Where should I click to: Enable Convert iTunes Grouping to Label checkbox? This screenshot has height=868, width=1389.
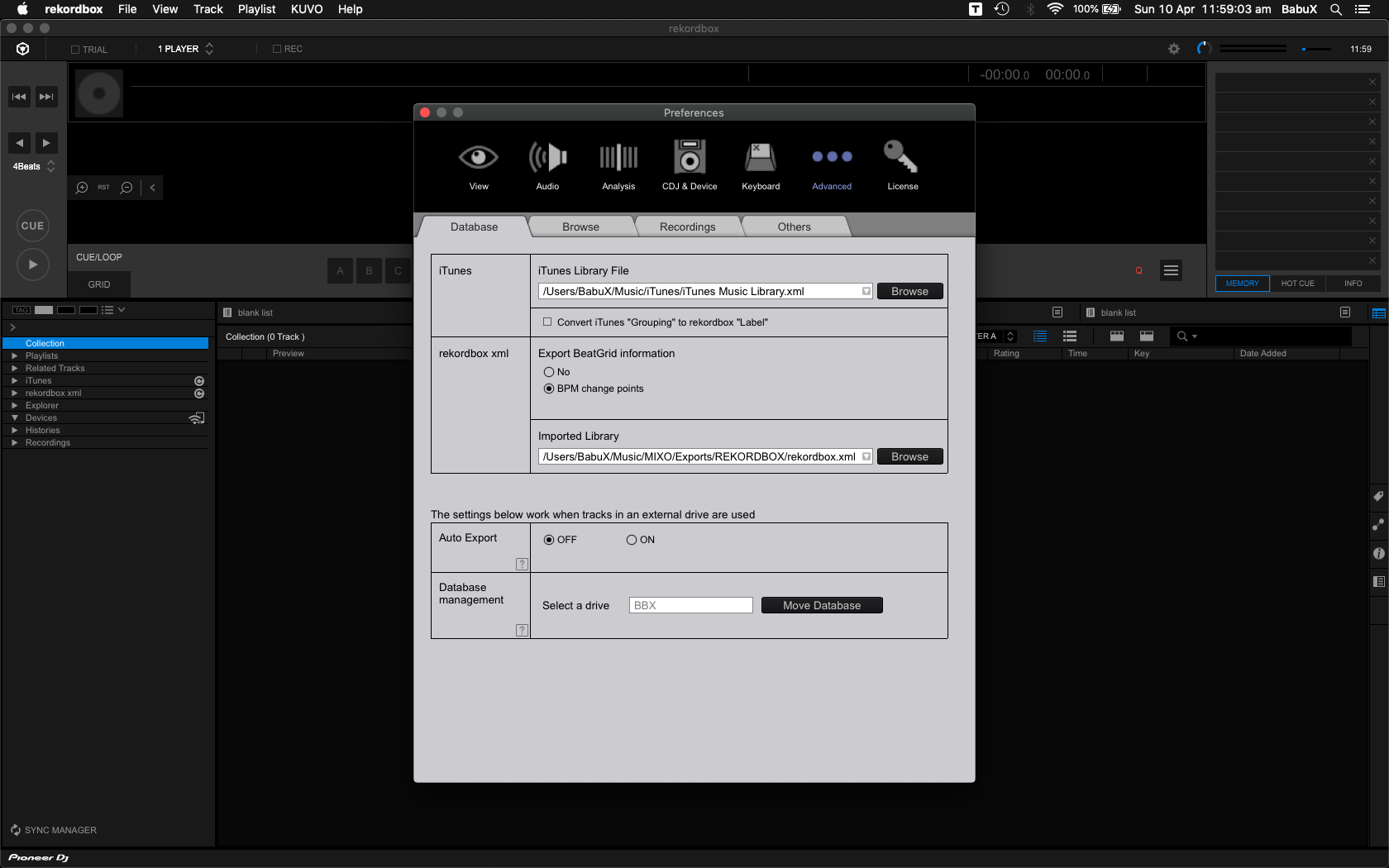click(547, 322)
